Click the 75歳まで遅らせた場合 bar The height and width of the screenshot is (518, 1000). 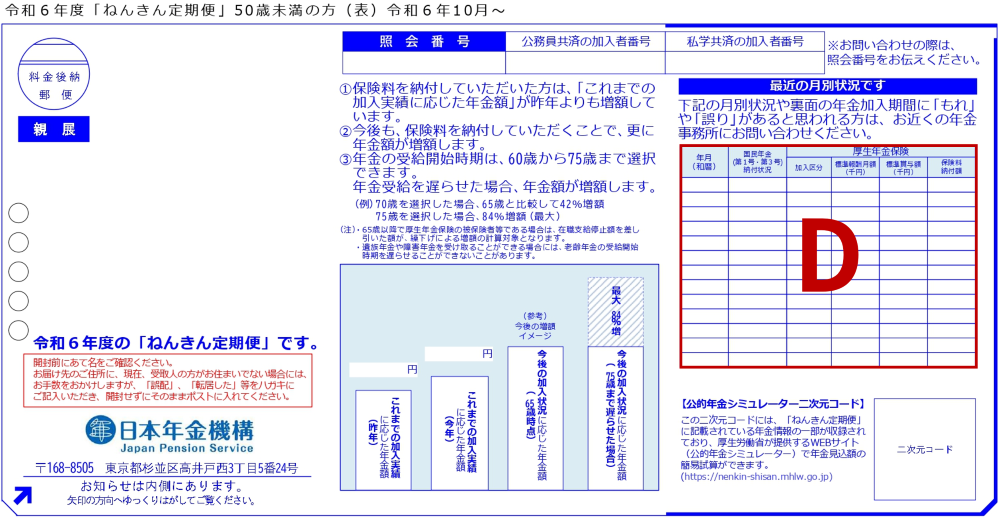[615, 418]
